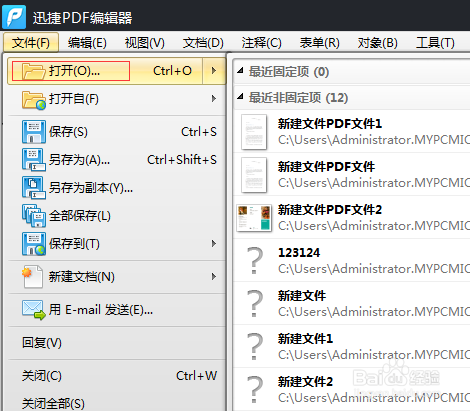Screen dimensions: 470x411
Task: Click the question mark icon beside 新建文件1
Action: pos(255,346)
